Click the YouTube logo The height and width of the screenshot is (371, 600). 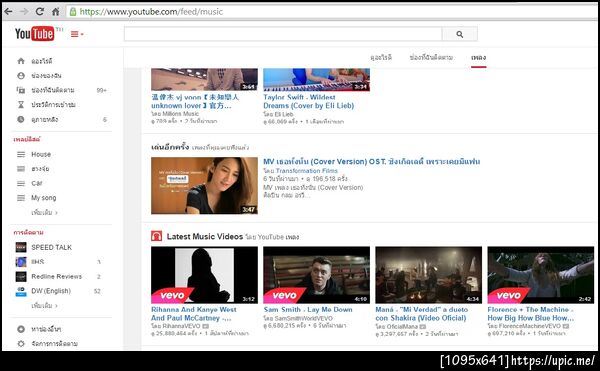[34, 34]
